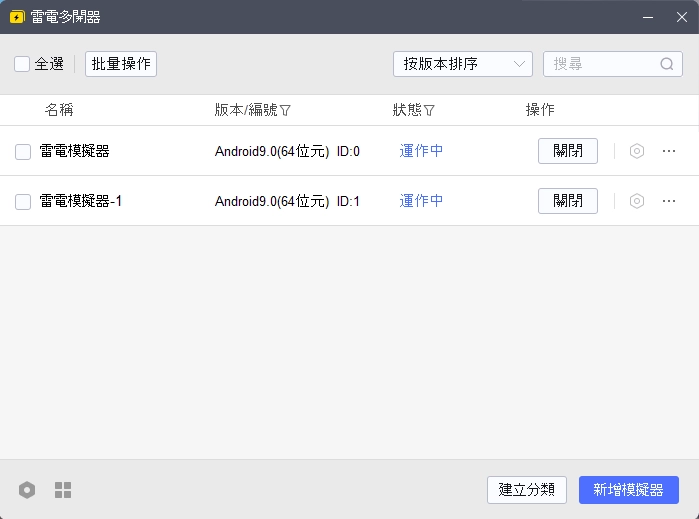Click the search magnifier icon

pos(666,64)
